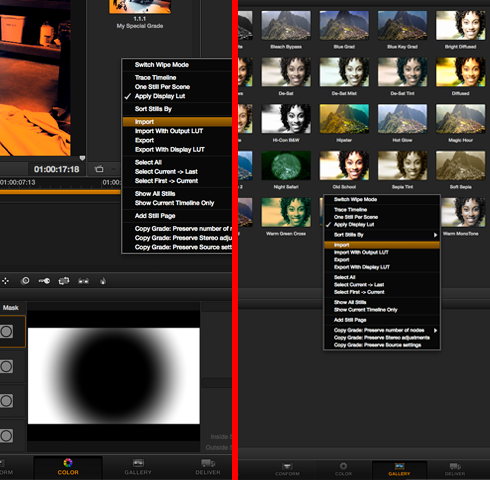490x480 pixels.
Task: Select the Bleach Bypass still
Action: [x=286, y=25]
